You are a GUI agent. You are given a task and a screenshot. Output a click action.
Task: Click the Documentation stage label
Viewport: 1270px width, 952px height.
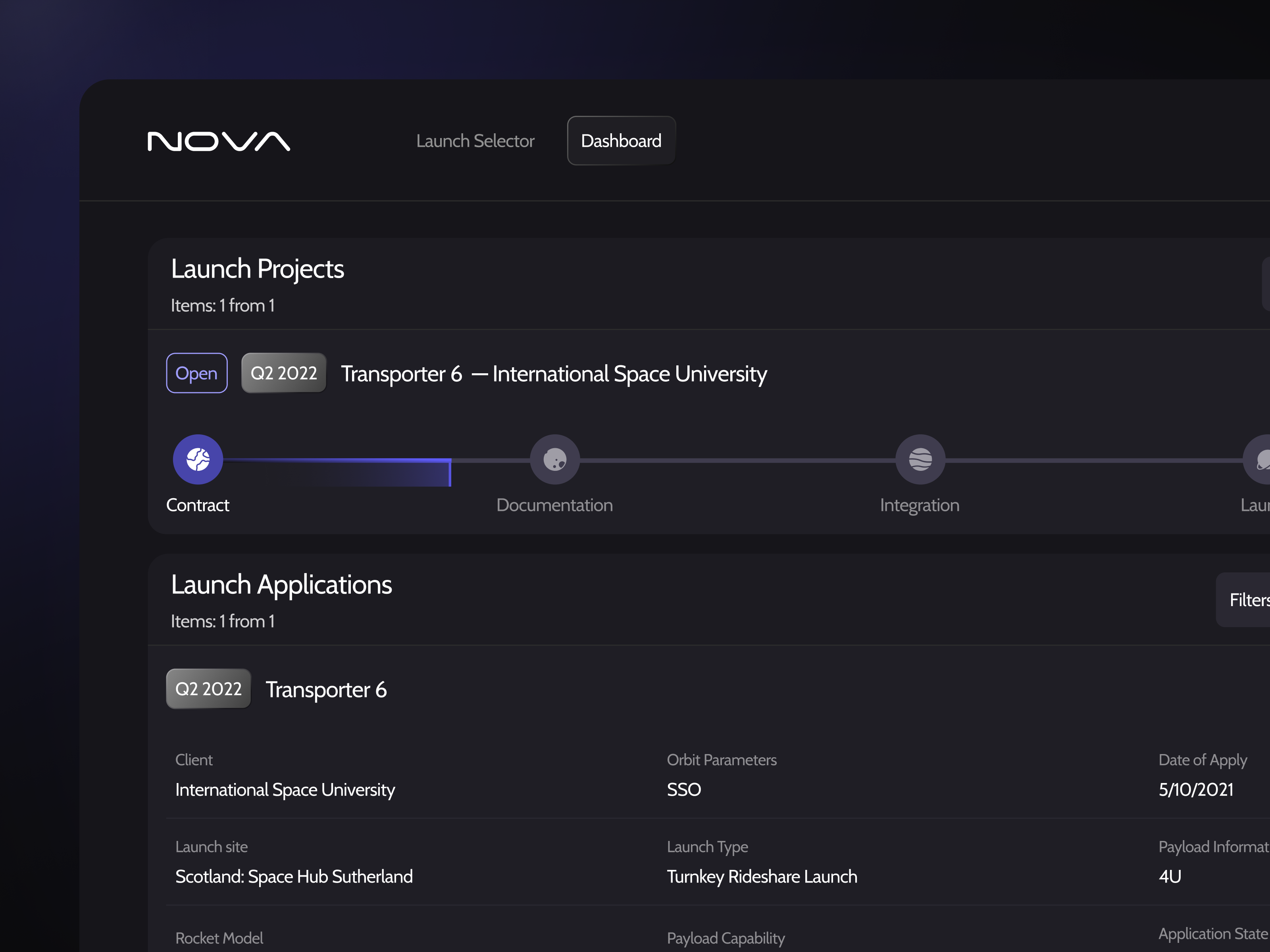pos(554,505)
